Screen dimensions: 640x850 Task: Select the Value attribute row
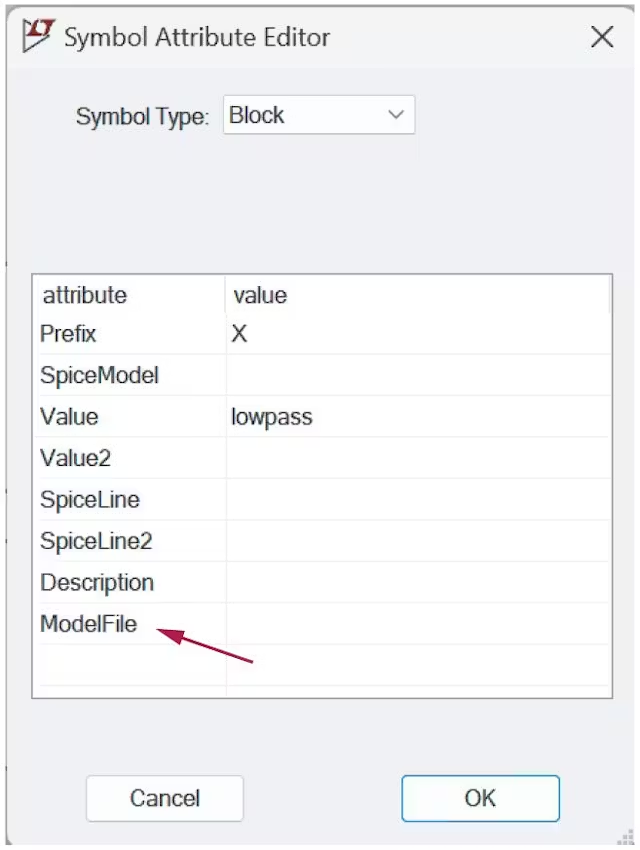pos(69,417)
